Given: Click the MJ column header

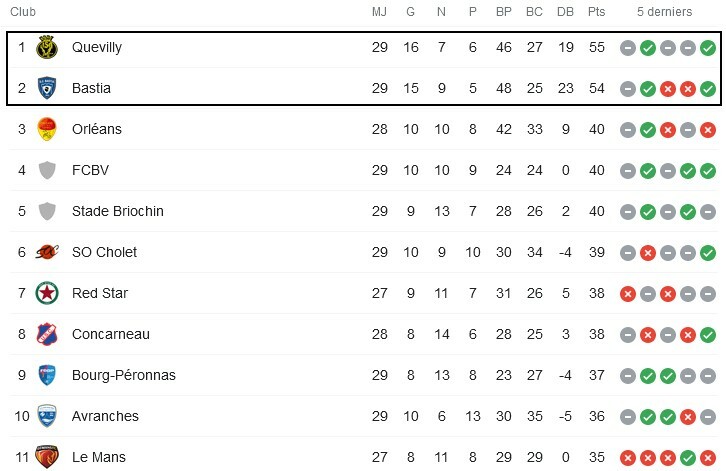Looking at the screenshot, I should [379, 12].
